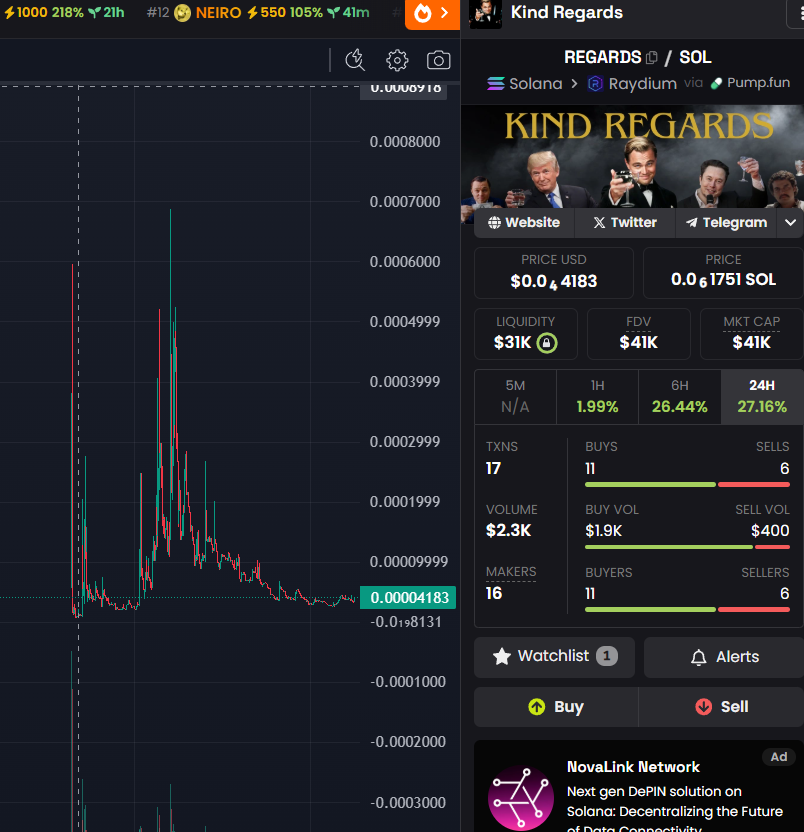This screenshot has width=804, height=832.
Task: Click the current price label 0.00004183
Action: [408, 597]
